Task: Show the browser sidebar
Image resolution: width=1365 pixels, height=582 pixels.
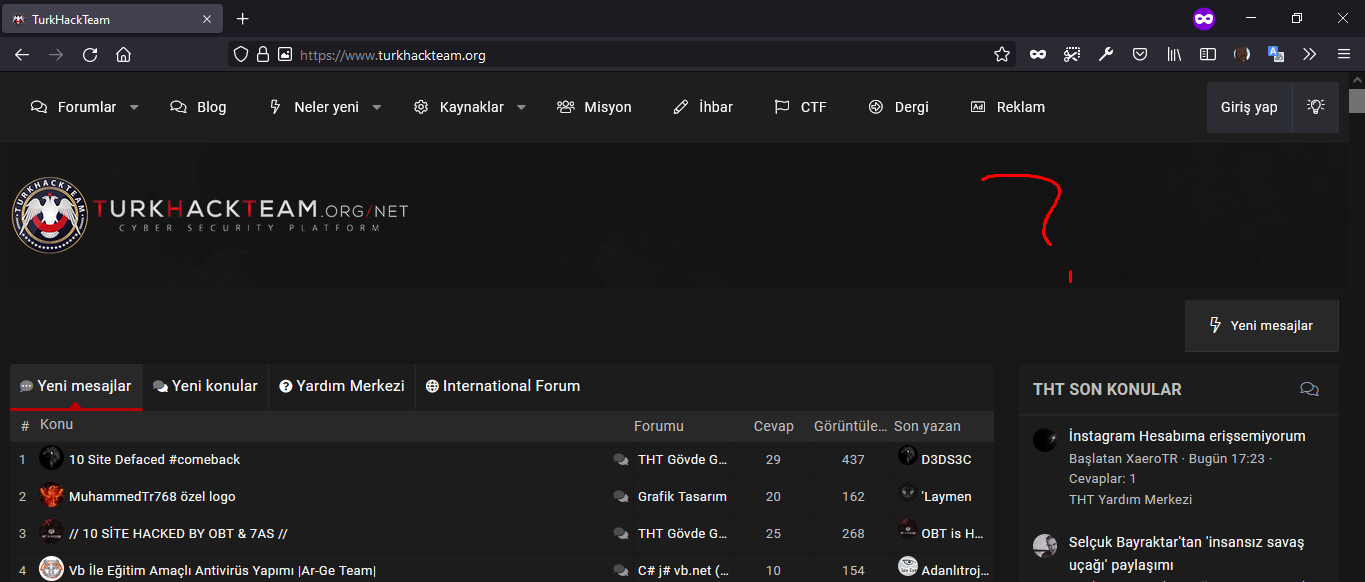Action: coord(1208,55)
